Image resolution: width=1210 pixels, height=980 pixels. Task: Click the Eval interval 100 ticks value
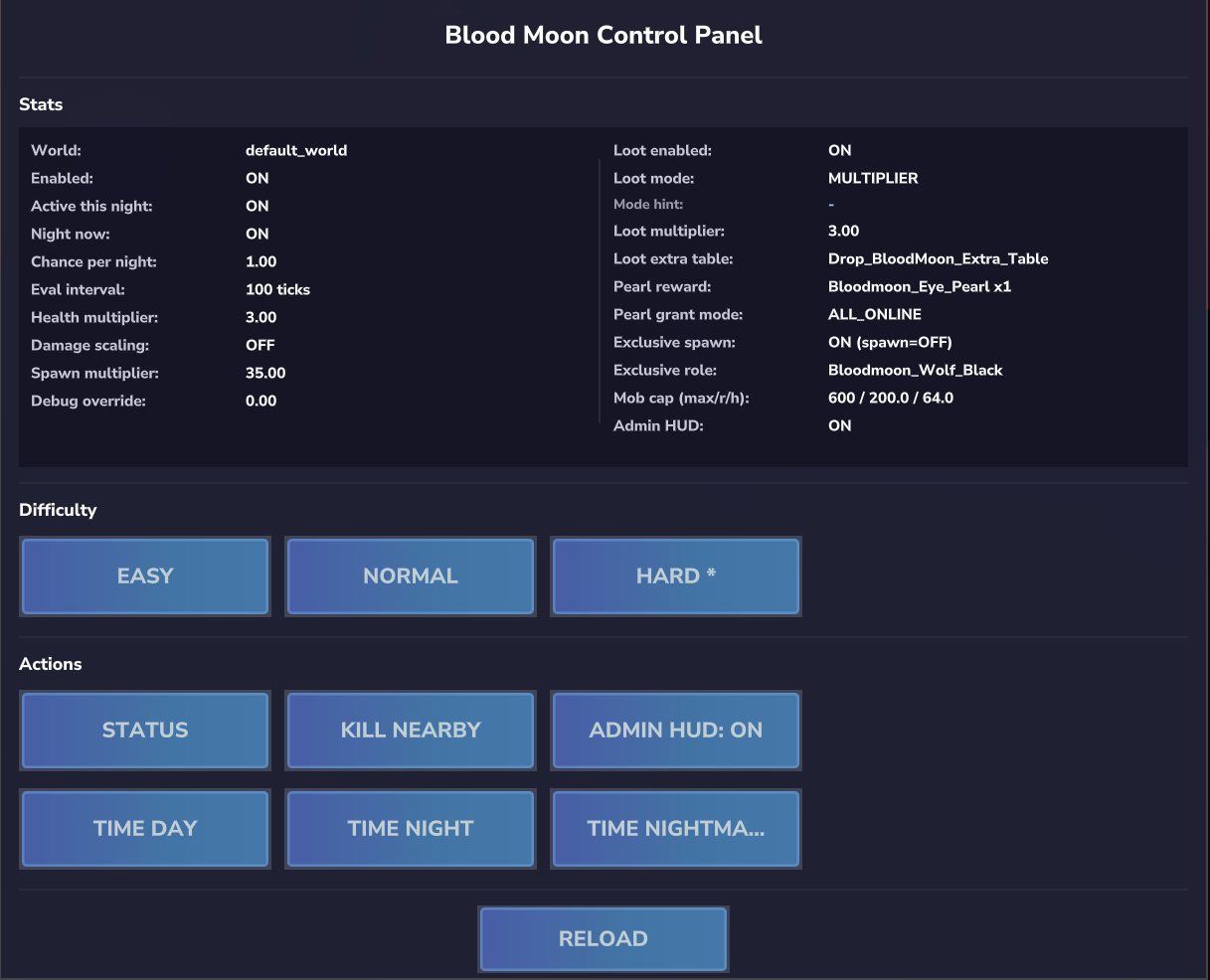point(277,290)
